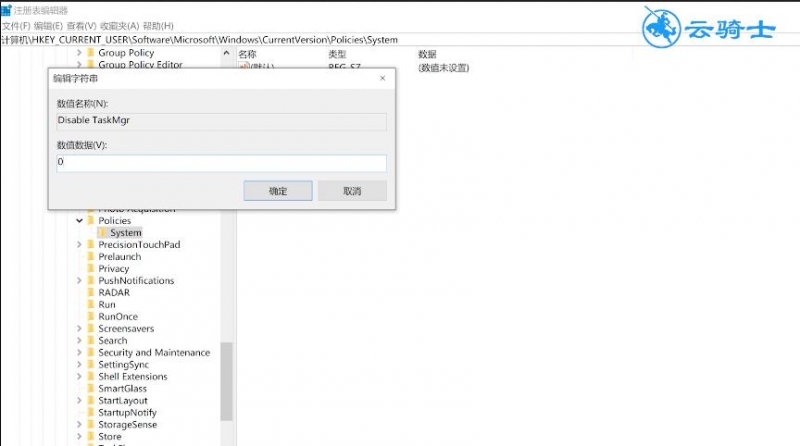Click the registry address path bar
Image resolution: width=800 pixels, height=446 pixels.
click(400, 40)
